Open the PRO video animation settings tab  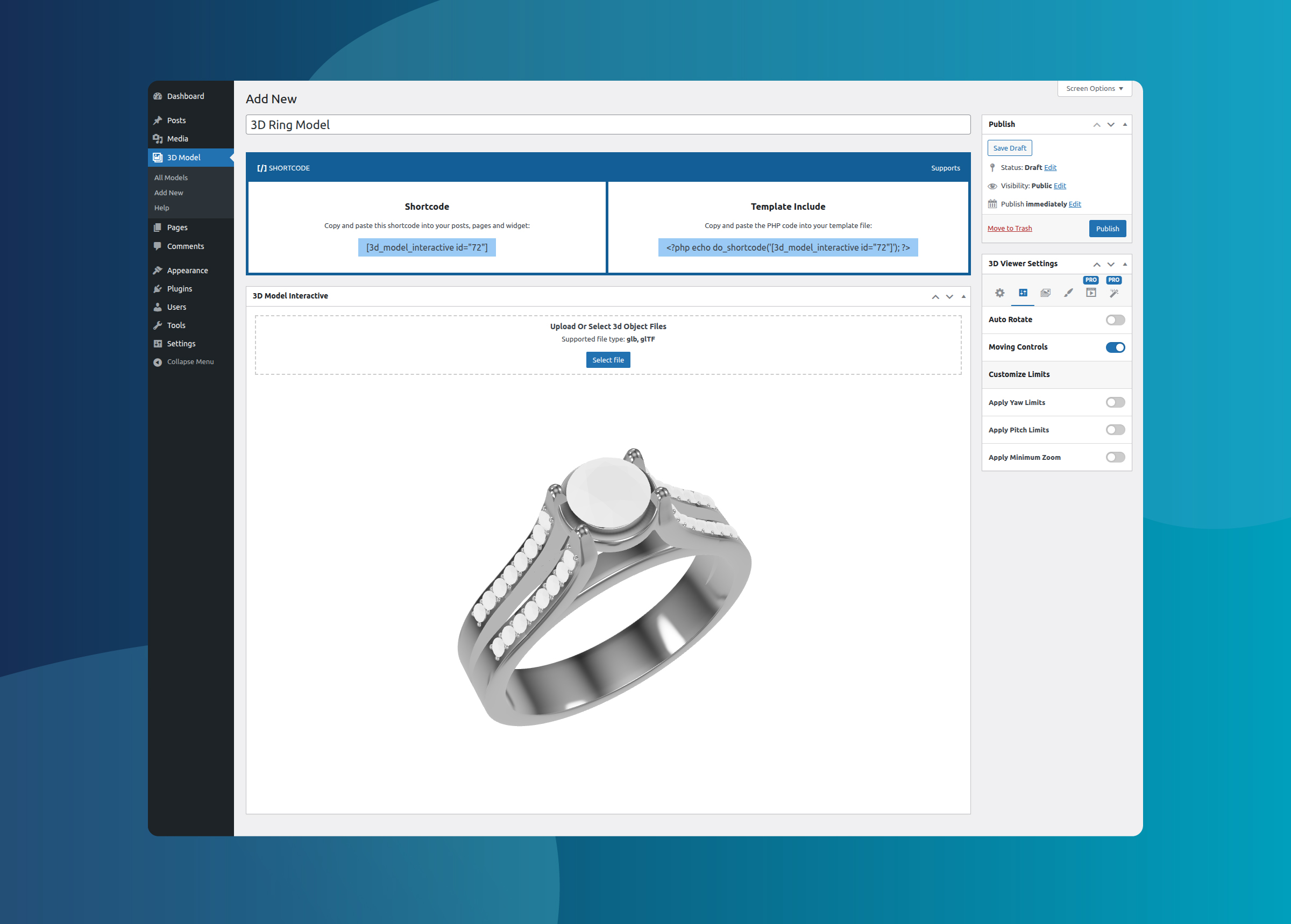coord(1091,293)
